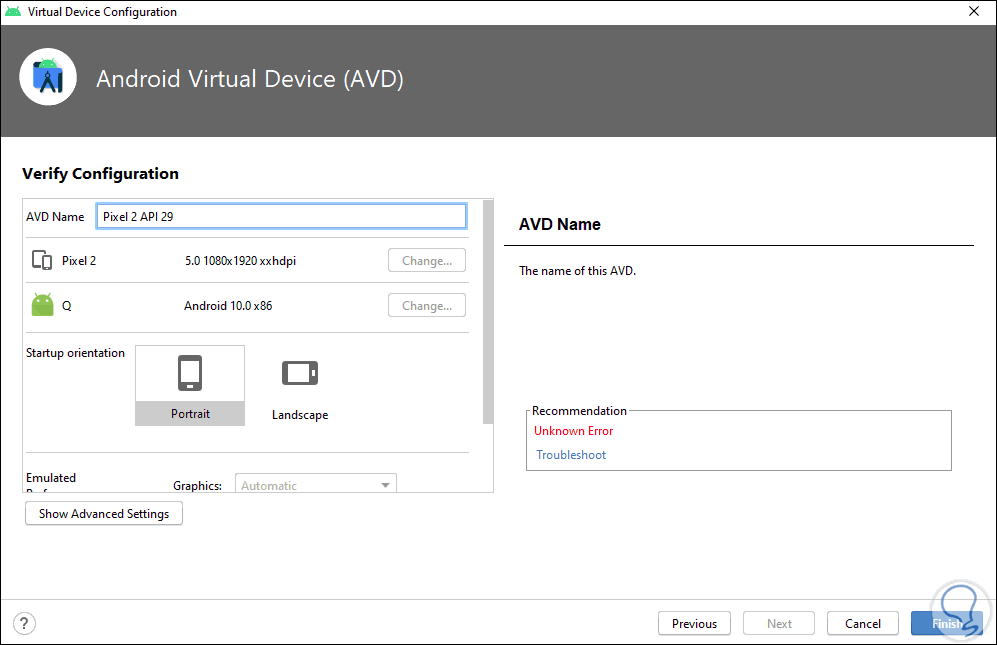Select the Portrait phone icon
Screen dimensions: 997x645
[x=189, y=371]
